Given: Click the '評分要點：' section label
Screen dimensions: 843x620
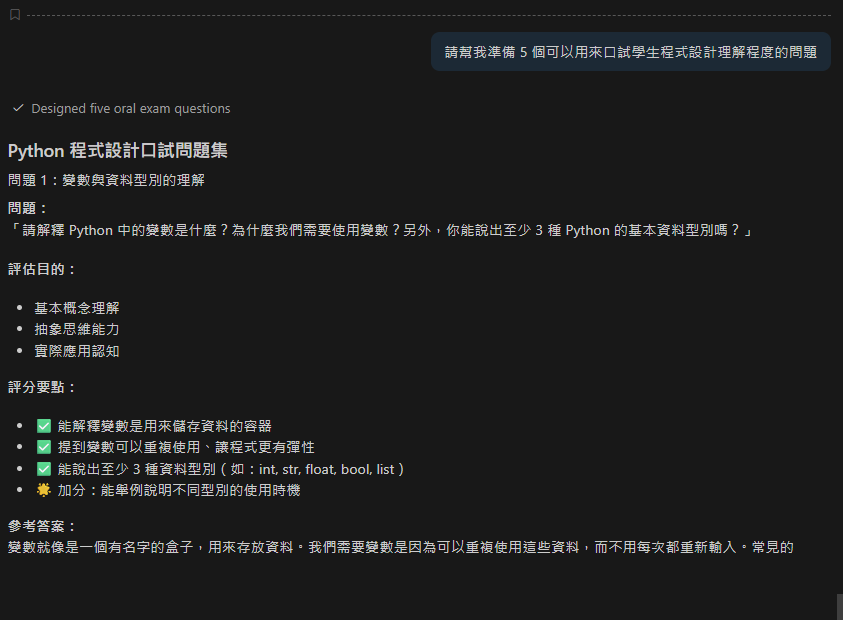Looking at the screenshot, I should click(x=42, y=387).
